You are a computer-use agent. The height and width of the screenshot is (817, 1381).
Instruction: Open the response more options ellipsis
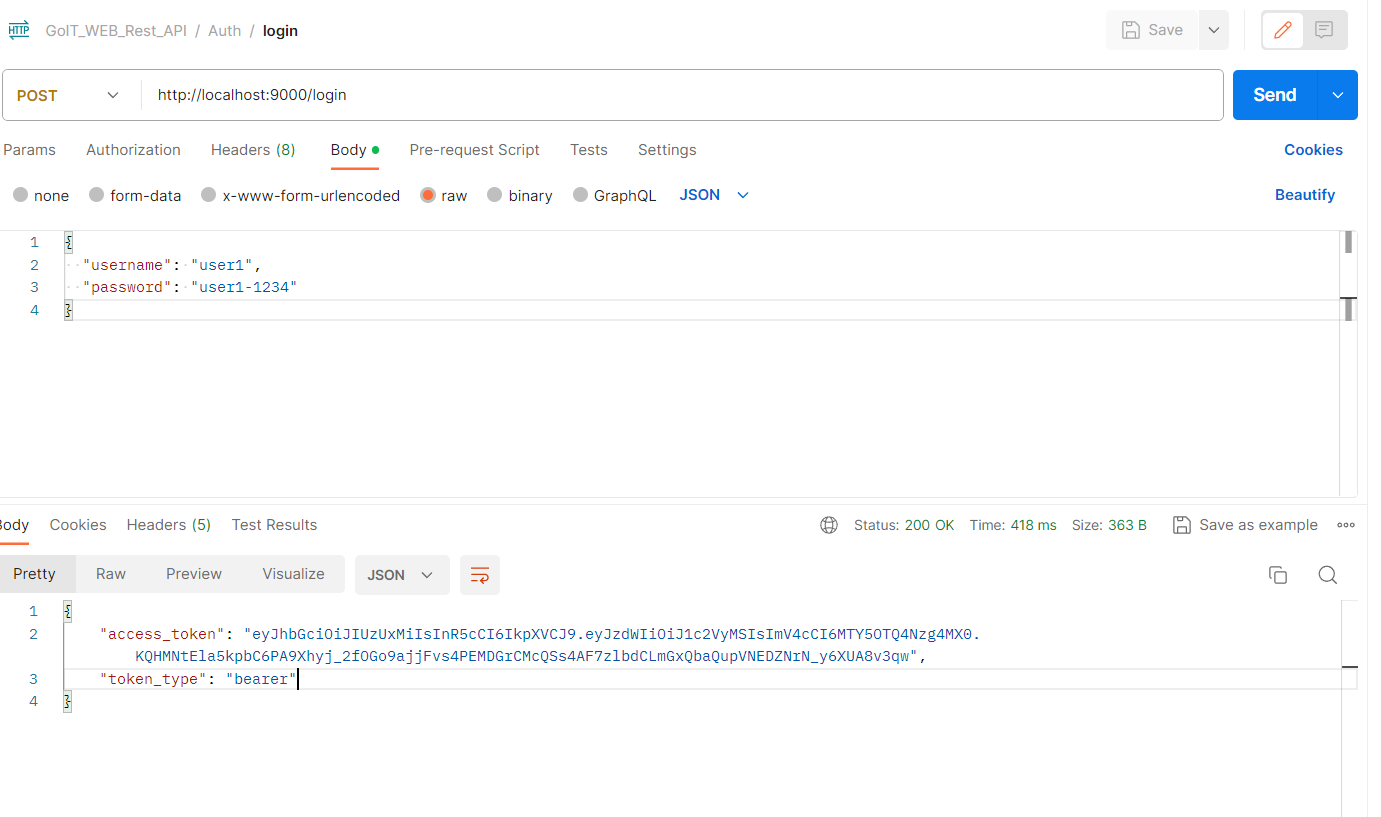[x=1346, y=525]
